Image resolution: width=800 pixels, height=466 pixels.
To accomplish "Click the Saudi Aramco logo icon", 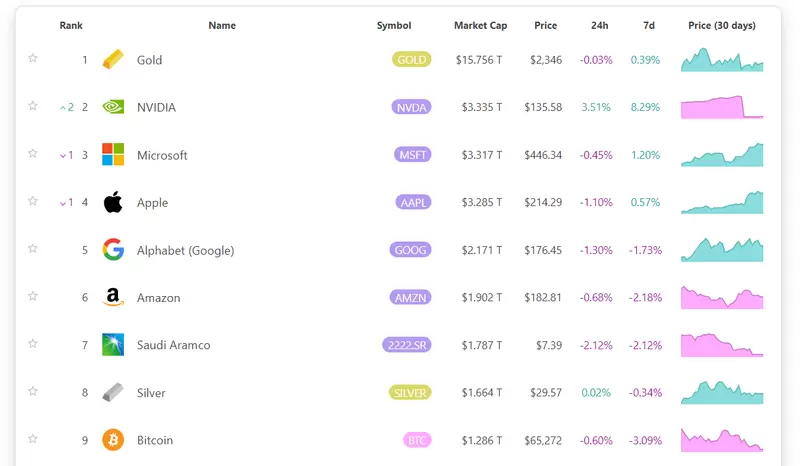I will (x=113, y=345).
